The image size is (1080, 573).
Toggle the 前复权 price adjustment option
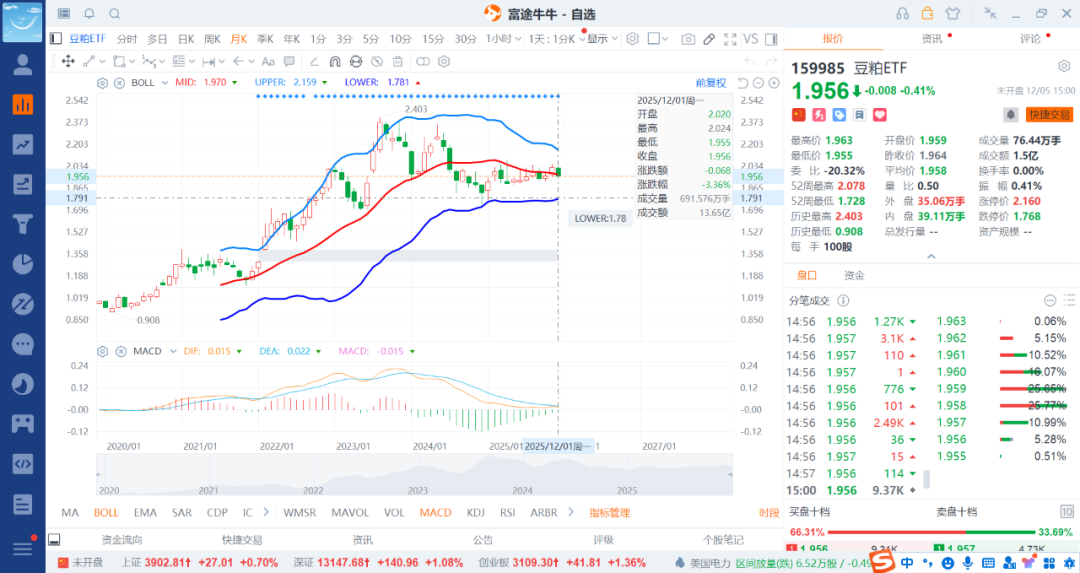710,82
